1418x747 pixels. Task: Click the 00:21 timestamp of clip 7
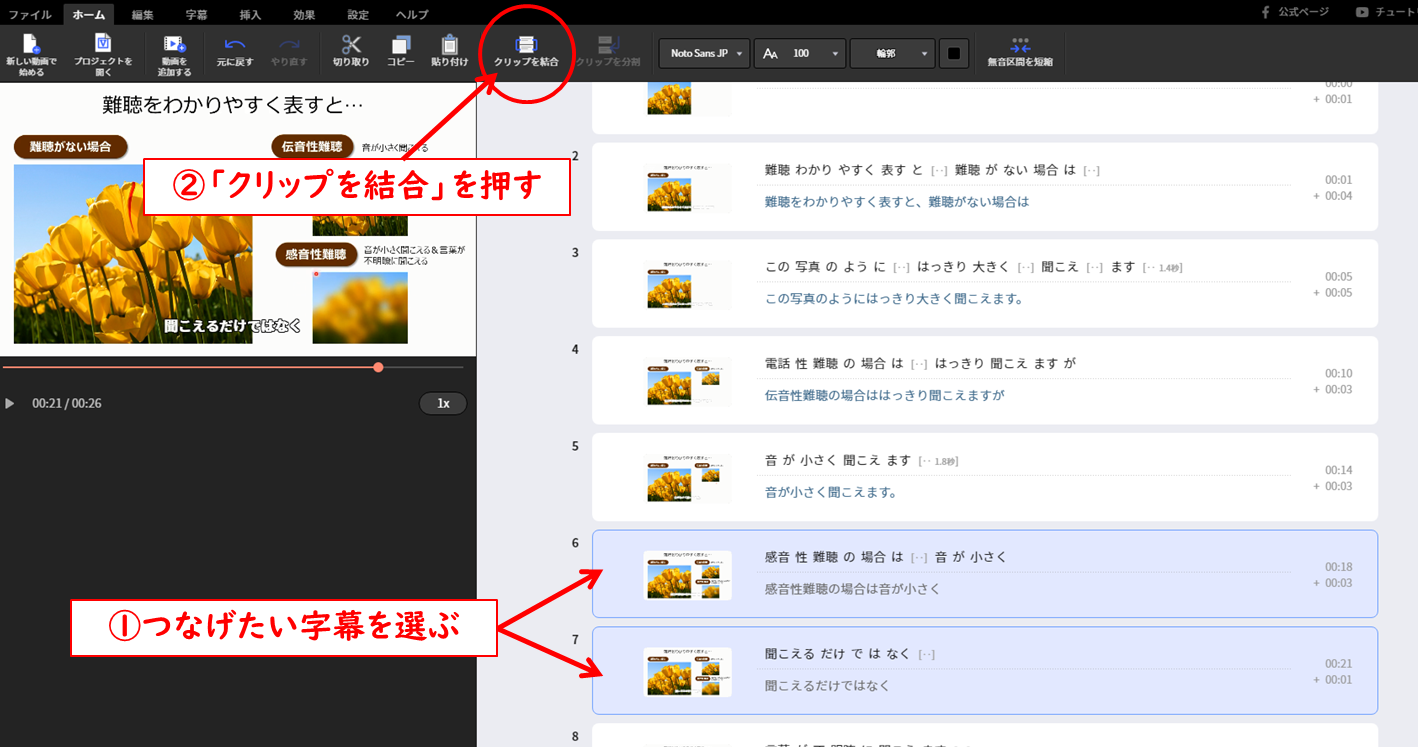pyautogui.click(x=1338, y=664)
